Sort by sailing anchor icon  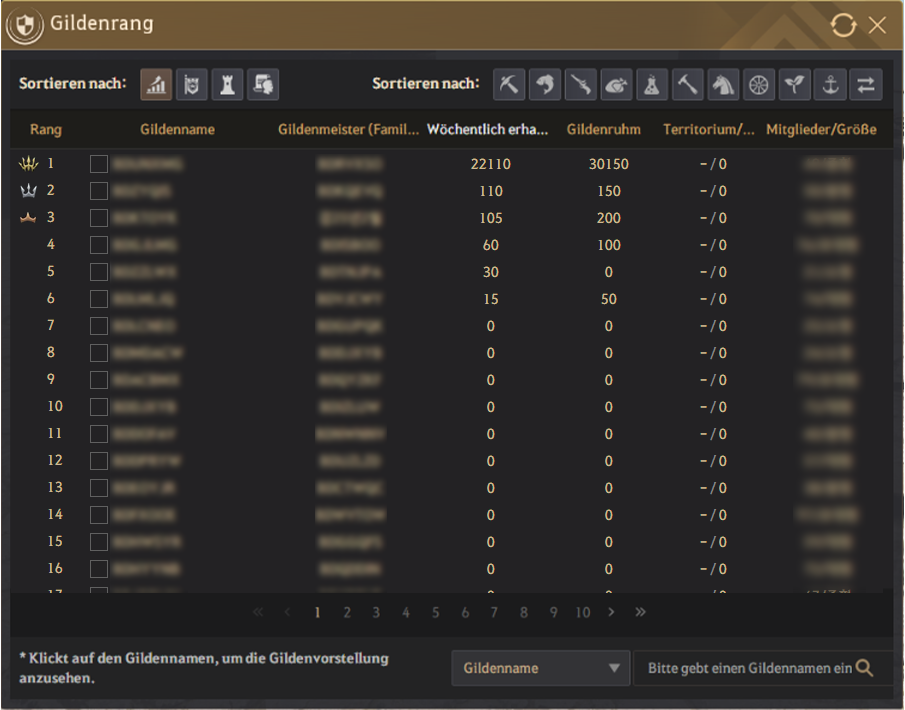pos(831,85)
